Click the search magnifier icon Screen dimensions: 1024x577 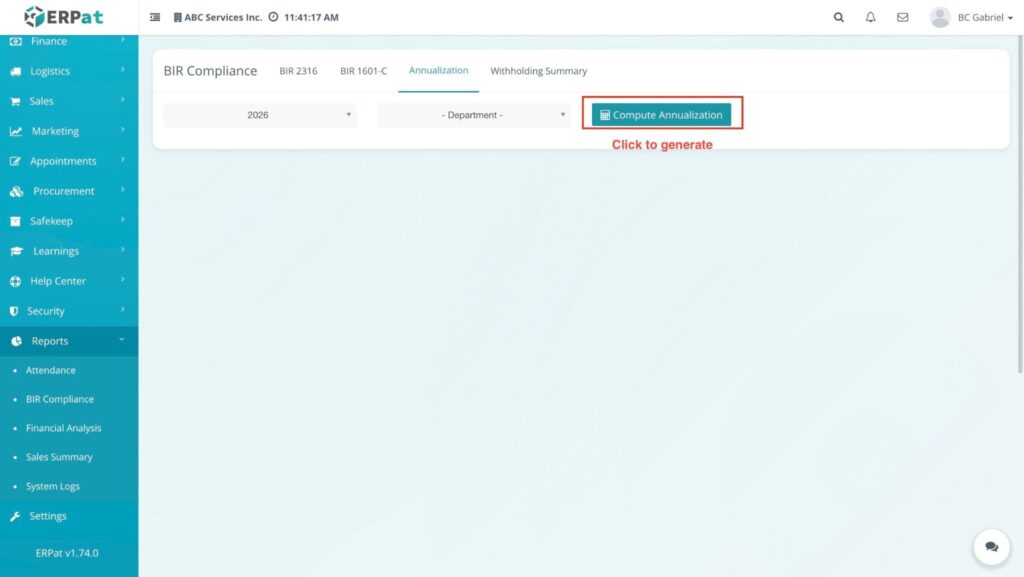tap(838, 17)
